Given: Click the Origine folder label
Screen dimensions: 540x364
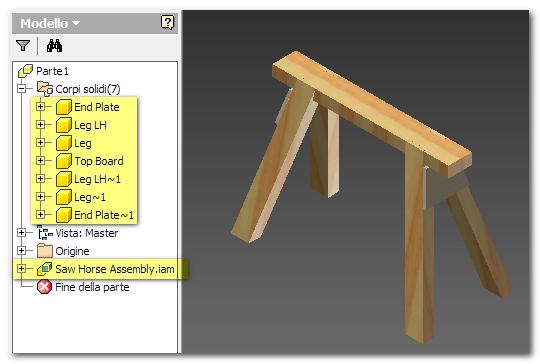Looking at the screenshot, I should tap(72, 251).
